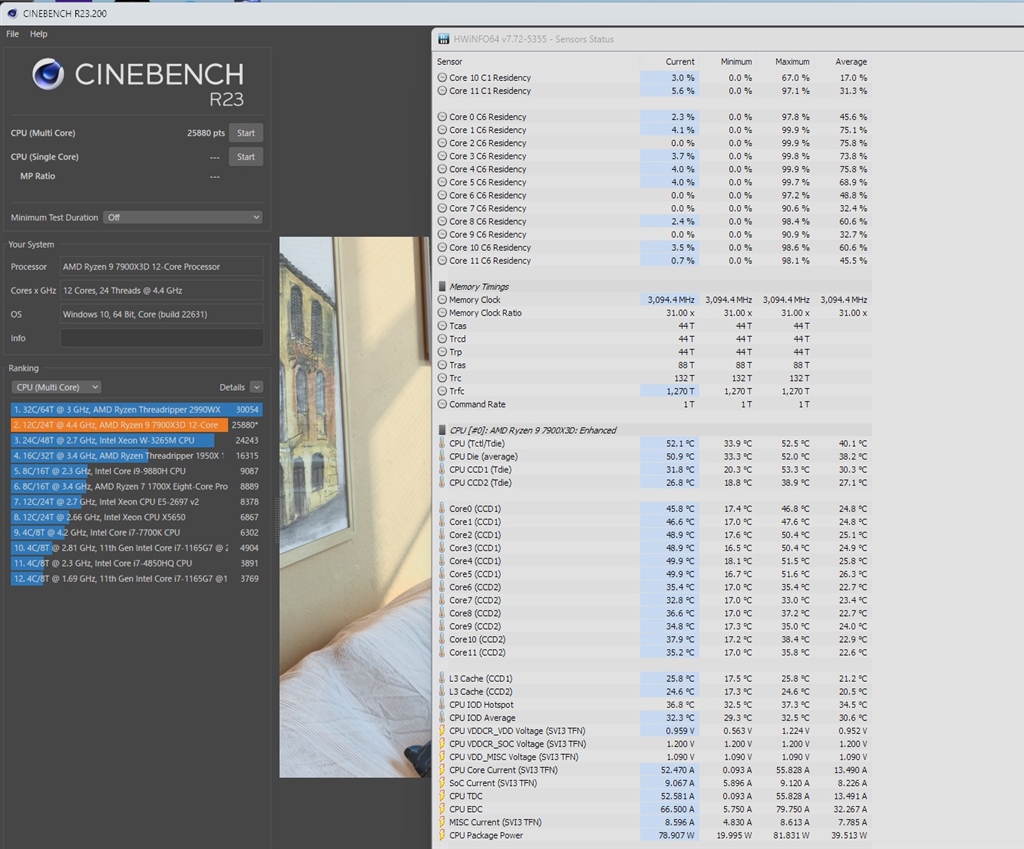The height and width of the screenshot is (849, 1024).
Task: Click the Current column header in HWiNFO
Action: coord(680,61)
